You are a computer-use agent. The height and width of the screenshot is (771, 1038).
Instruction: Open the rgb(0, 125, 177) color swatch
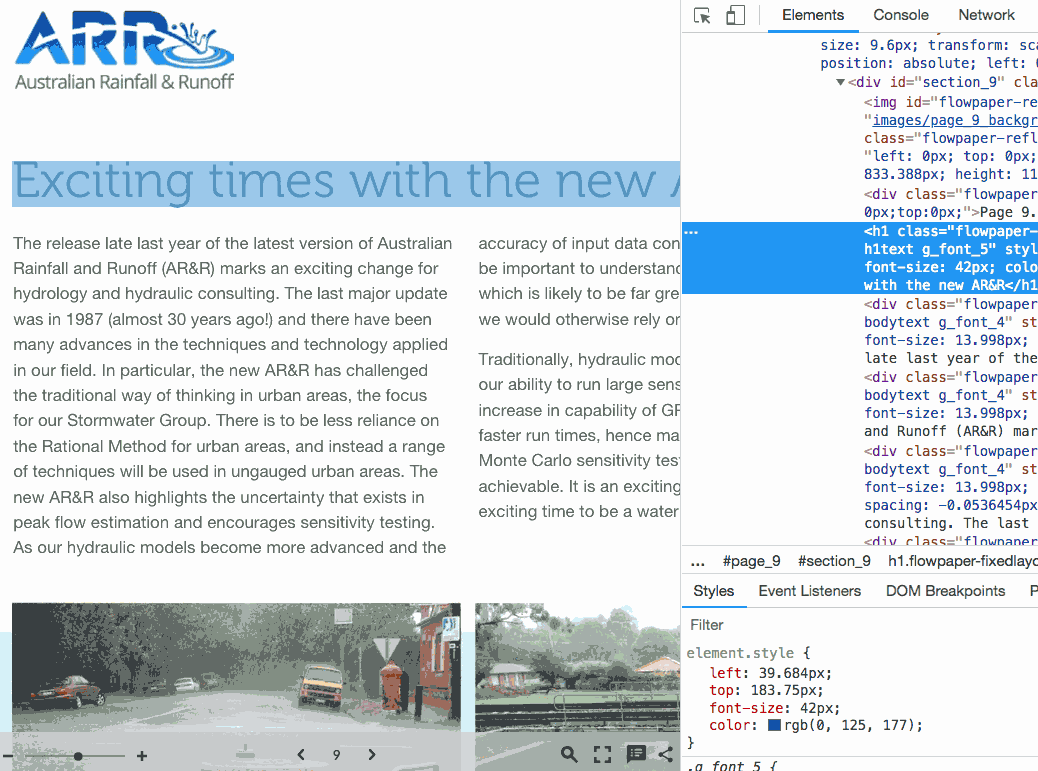pyautogui.click(x=774, y=725)
